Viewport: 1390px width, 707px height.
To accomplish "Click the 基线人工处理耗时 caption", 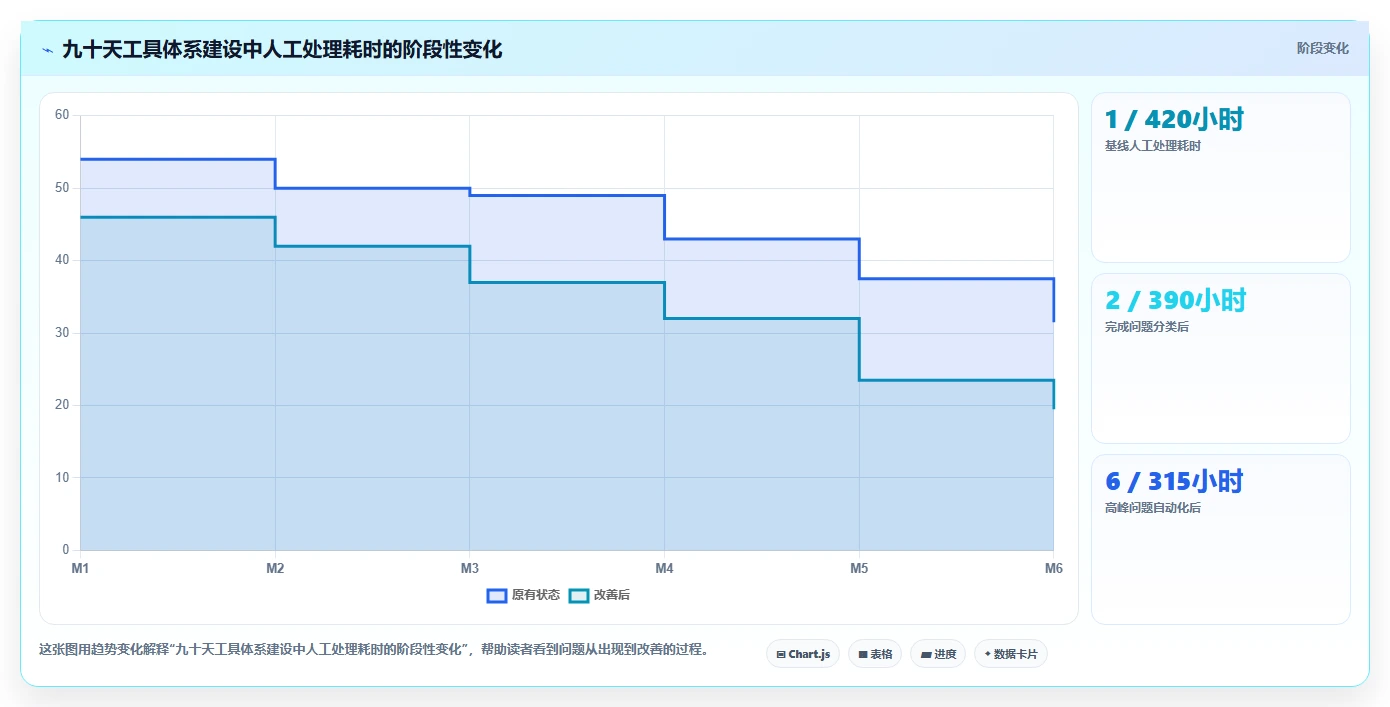I will tap(1152, 146).
